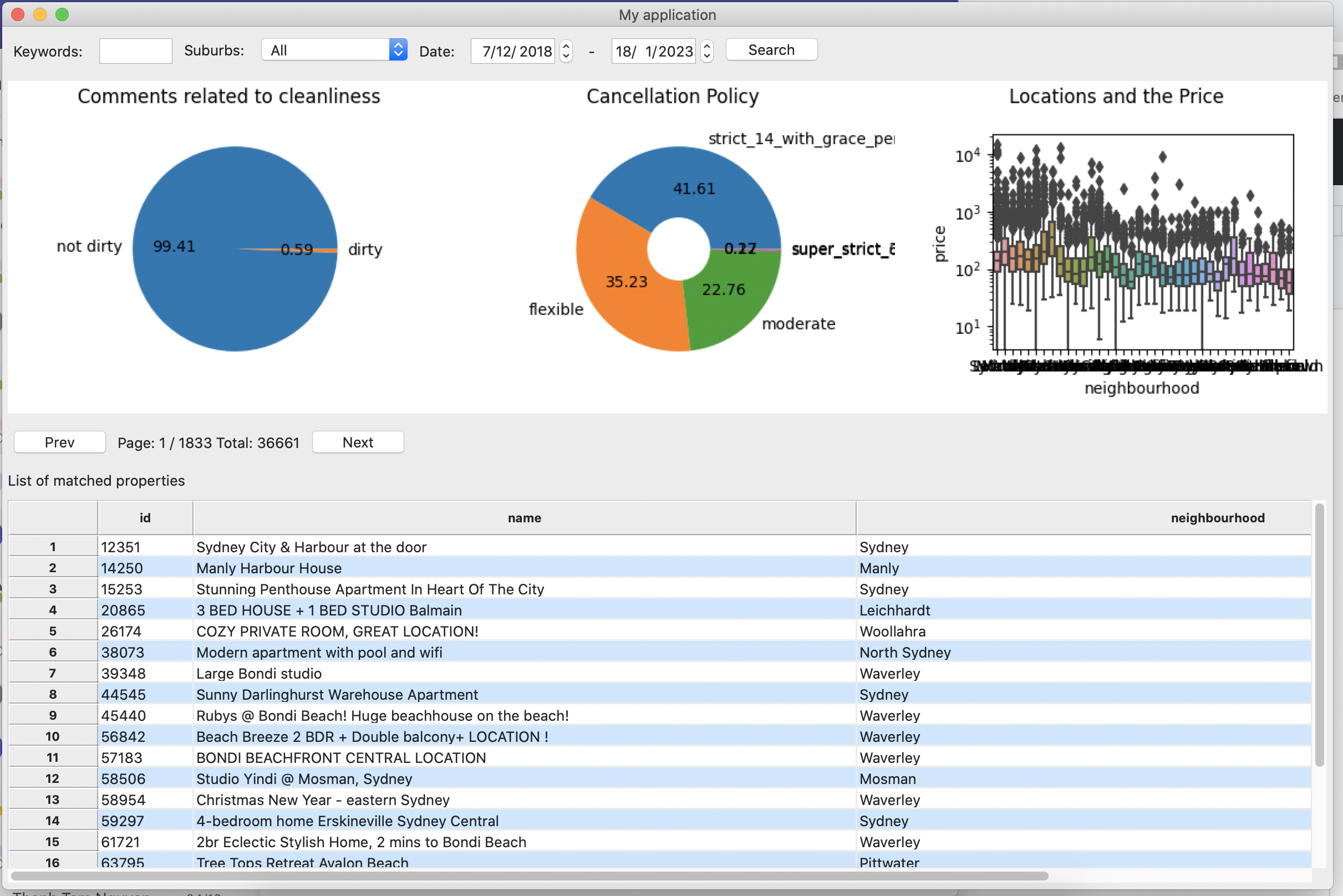Click the name column header

[524, 518]
